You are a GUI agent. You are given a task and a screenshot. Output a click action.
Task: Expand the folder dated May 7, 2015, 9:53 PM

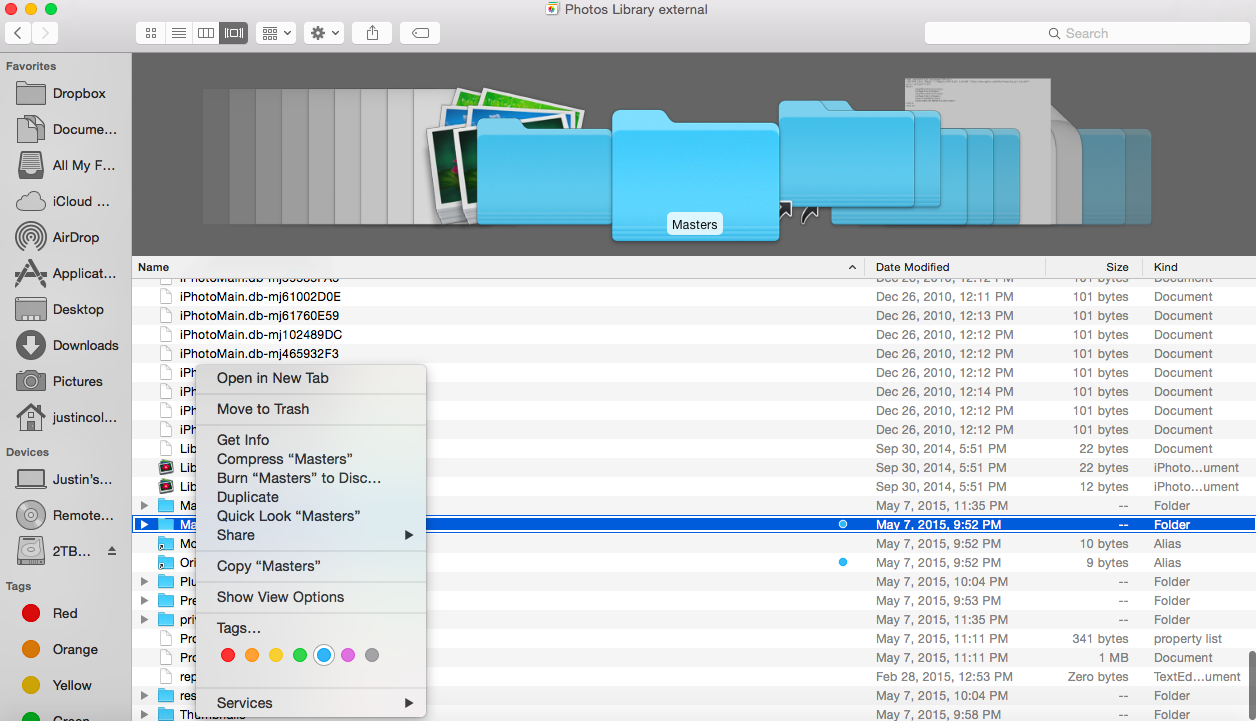coord(145,601)
